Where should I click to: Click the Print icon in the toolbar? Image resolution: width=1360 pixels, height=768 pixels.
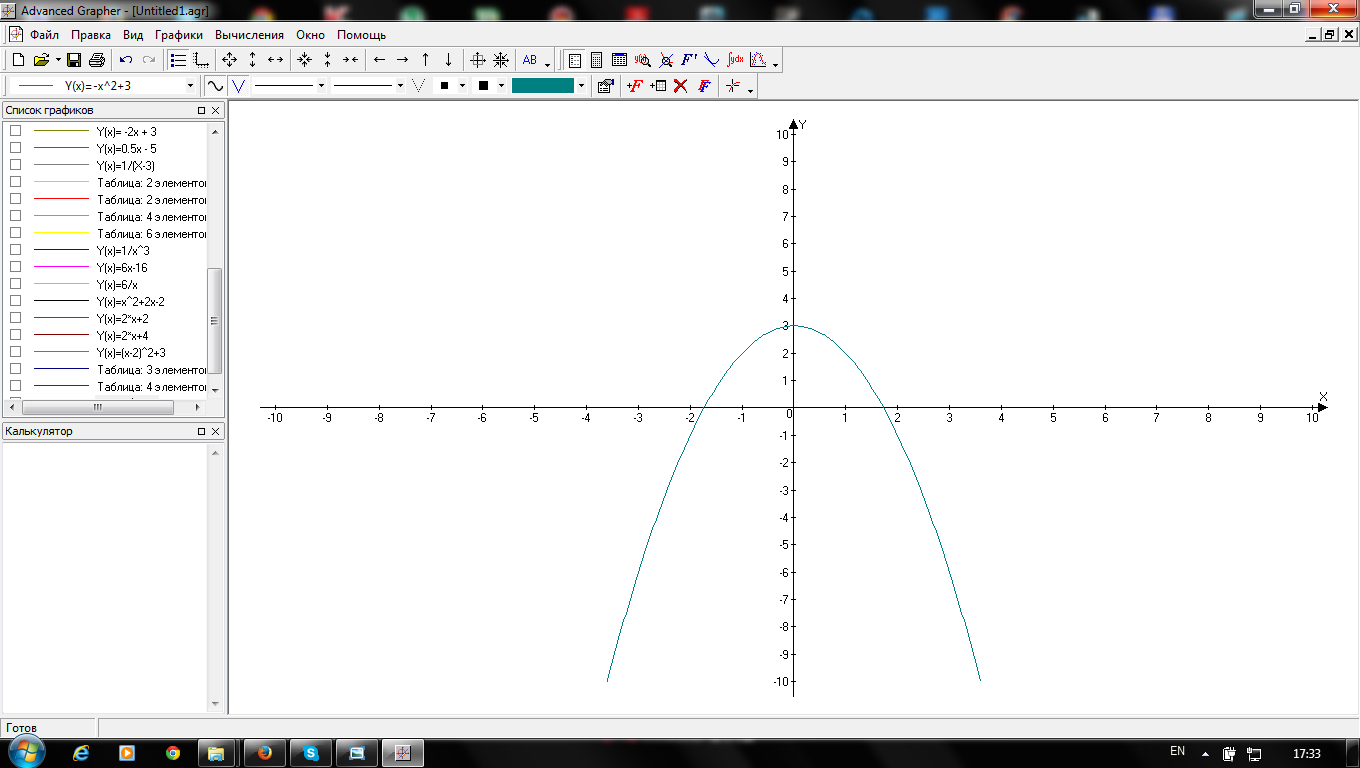[x=97, y=60]
